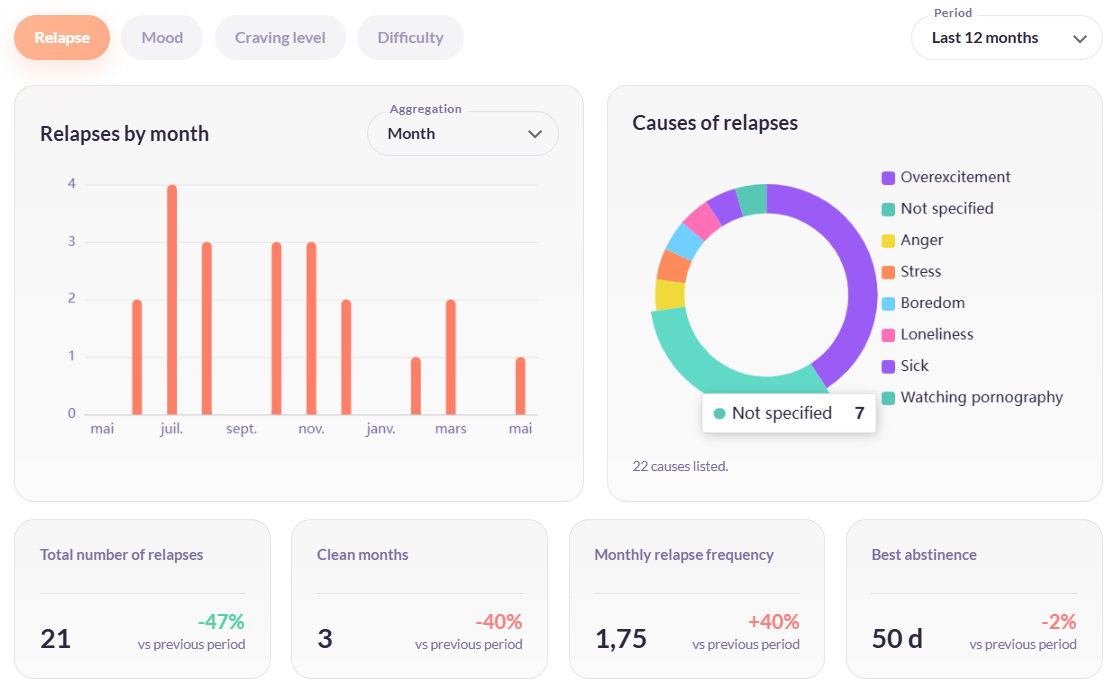This screenshot has height=687, width=1112.
Task: Toggle the Anger legend entry
Action: tap(913, 240)
